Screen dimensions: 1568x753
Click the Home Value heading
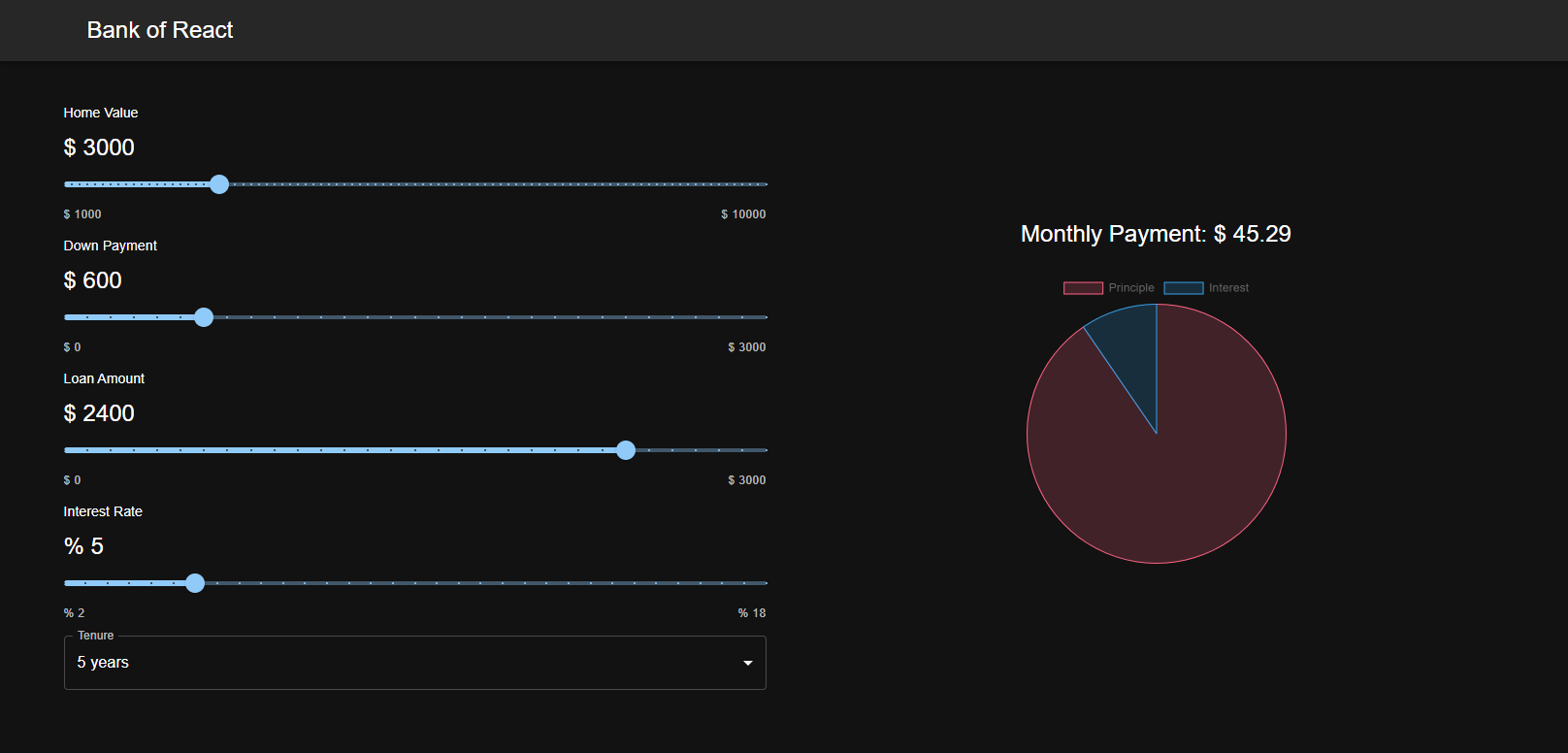101,113
